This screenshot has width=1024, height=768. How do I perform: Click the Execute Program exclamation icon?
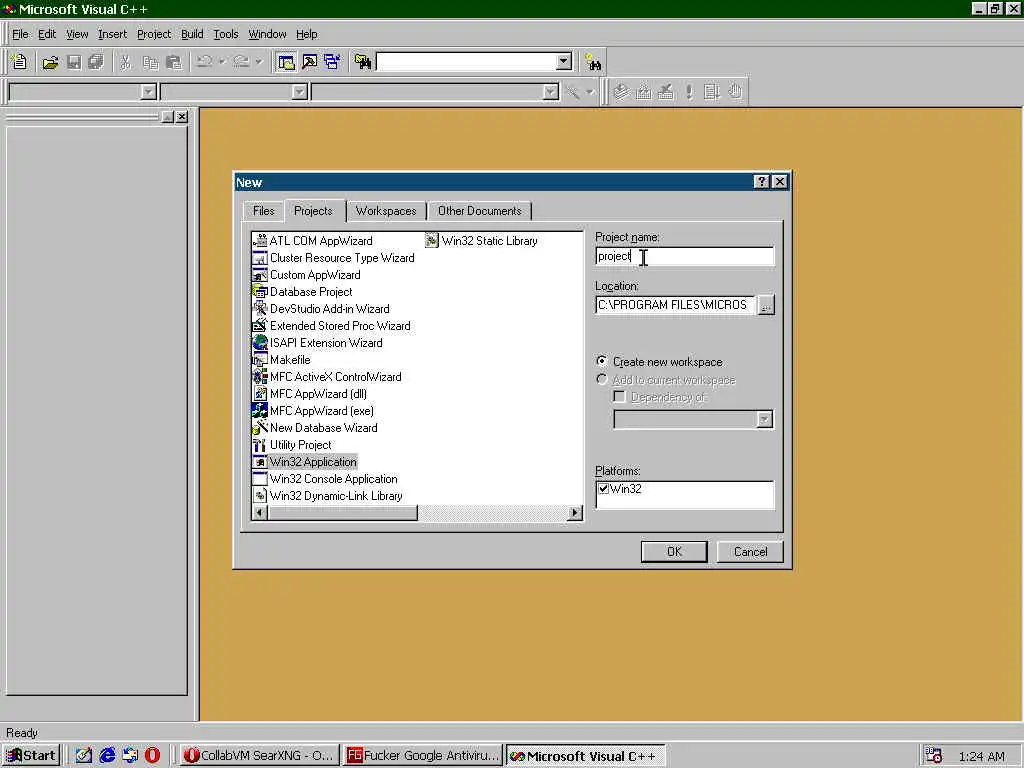[x=689, y=91]
